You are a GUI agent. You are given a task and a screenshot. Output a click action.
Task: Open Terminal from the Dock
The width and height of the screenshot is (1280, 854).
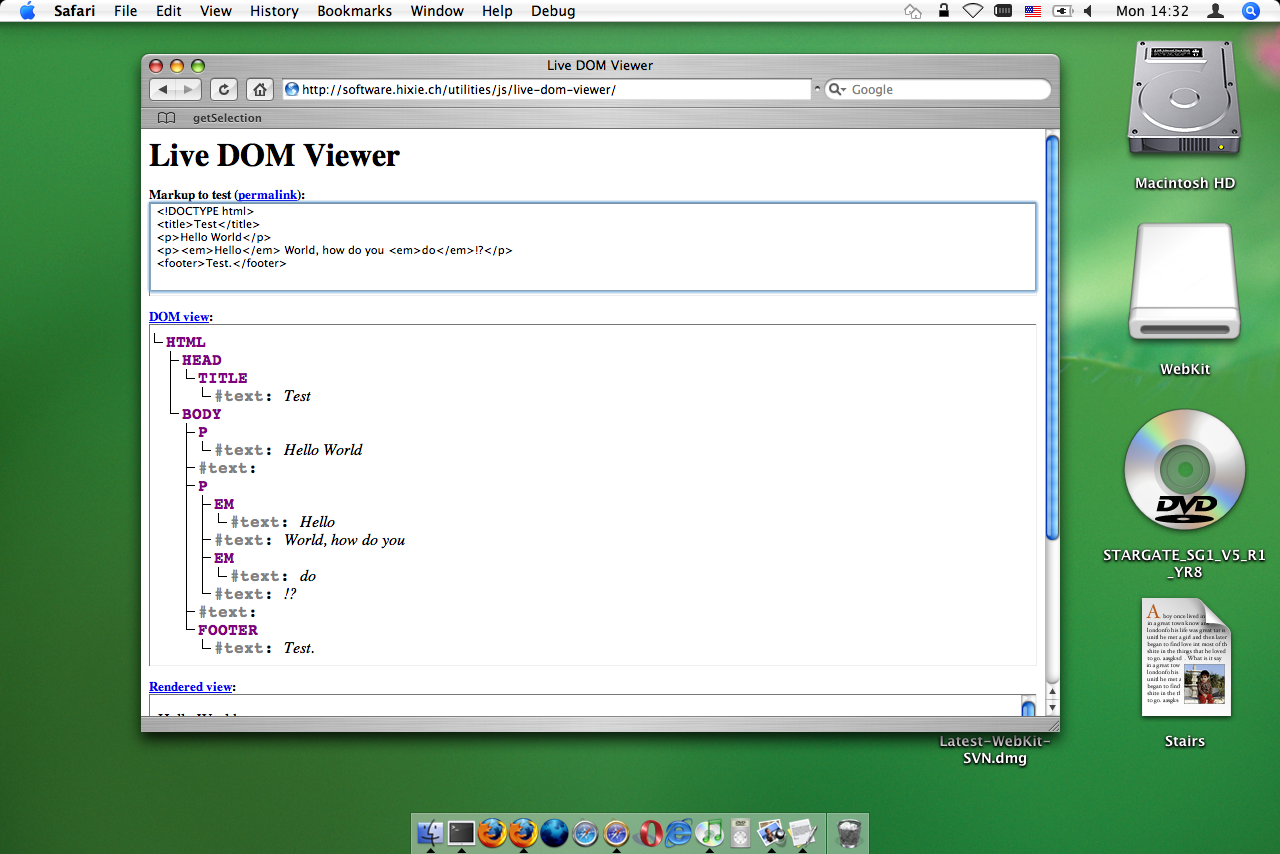click(461, 832)
